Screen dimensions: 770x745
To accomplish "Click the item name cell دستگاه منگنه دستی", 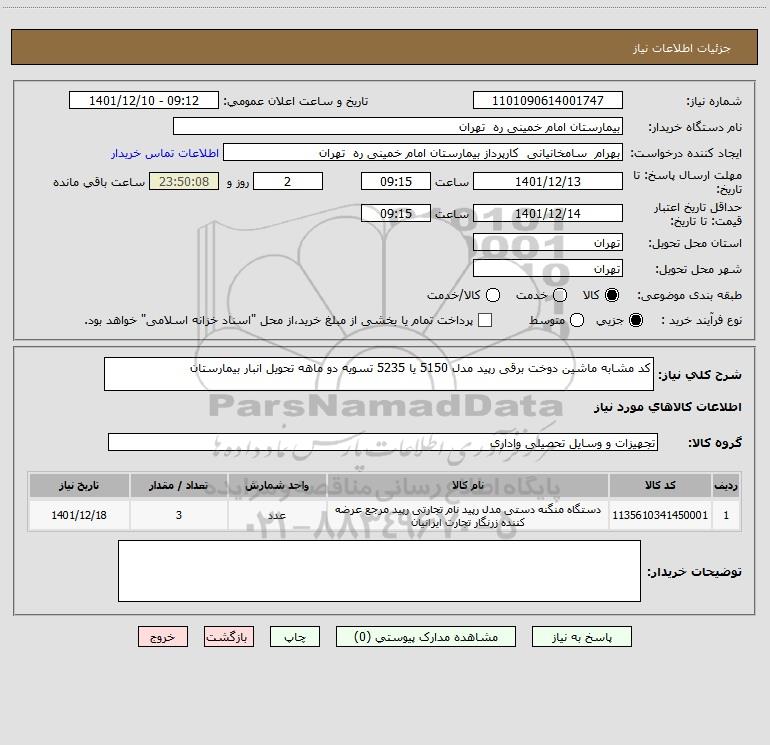I will coord(468,515).
